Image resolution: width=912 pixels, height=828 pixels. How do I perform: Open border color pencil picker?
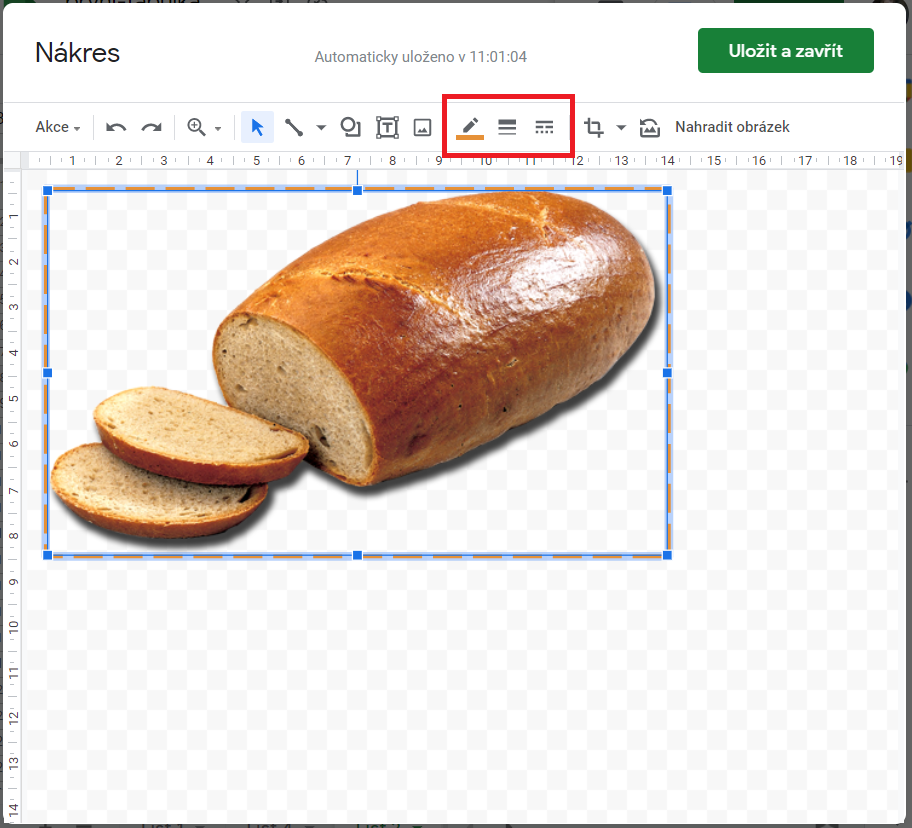470,128
